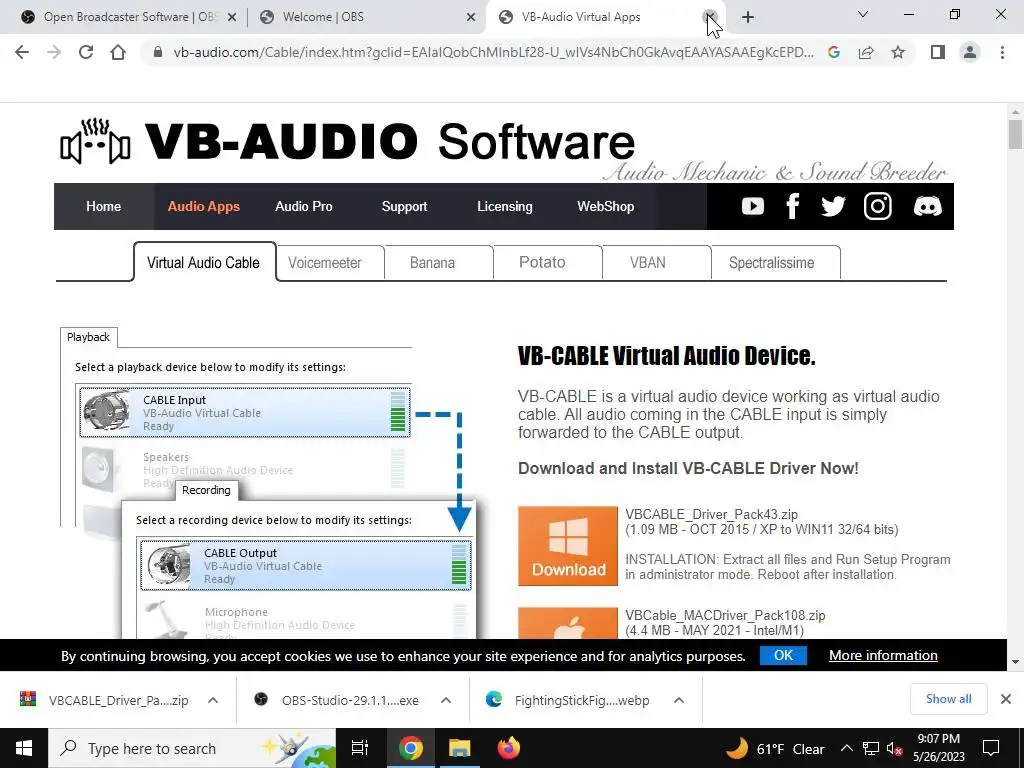Go forward in the browser
The height and width of the screenshot is (768, 1024).
point(54,52)
